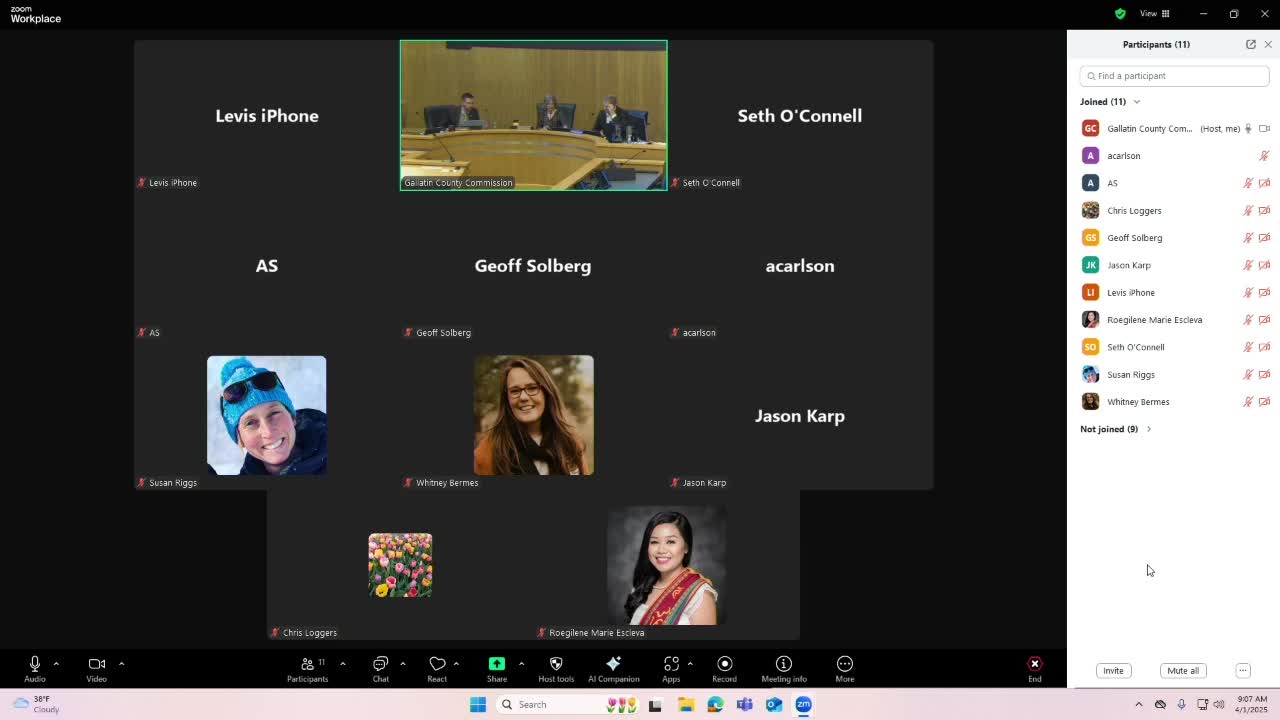Toggle the Video camera on/off
Viewport: 1280px width, 720px height.
point(96,664)
